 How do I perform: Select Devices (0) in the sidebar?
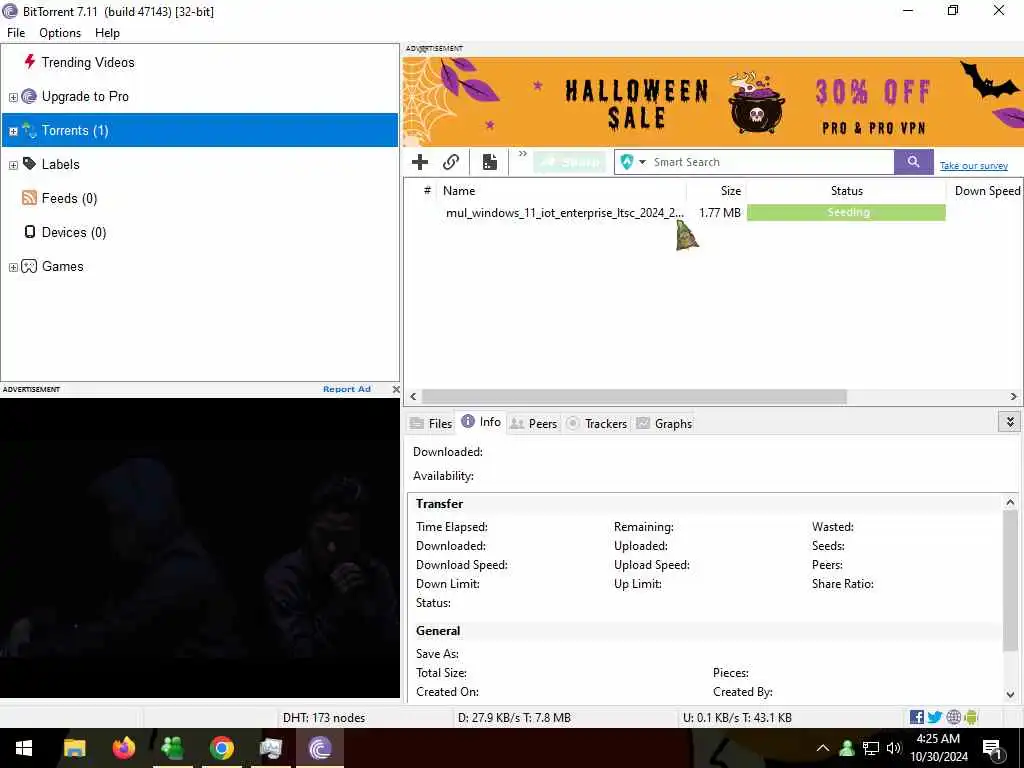[74, 232]
